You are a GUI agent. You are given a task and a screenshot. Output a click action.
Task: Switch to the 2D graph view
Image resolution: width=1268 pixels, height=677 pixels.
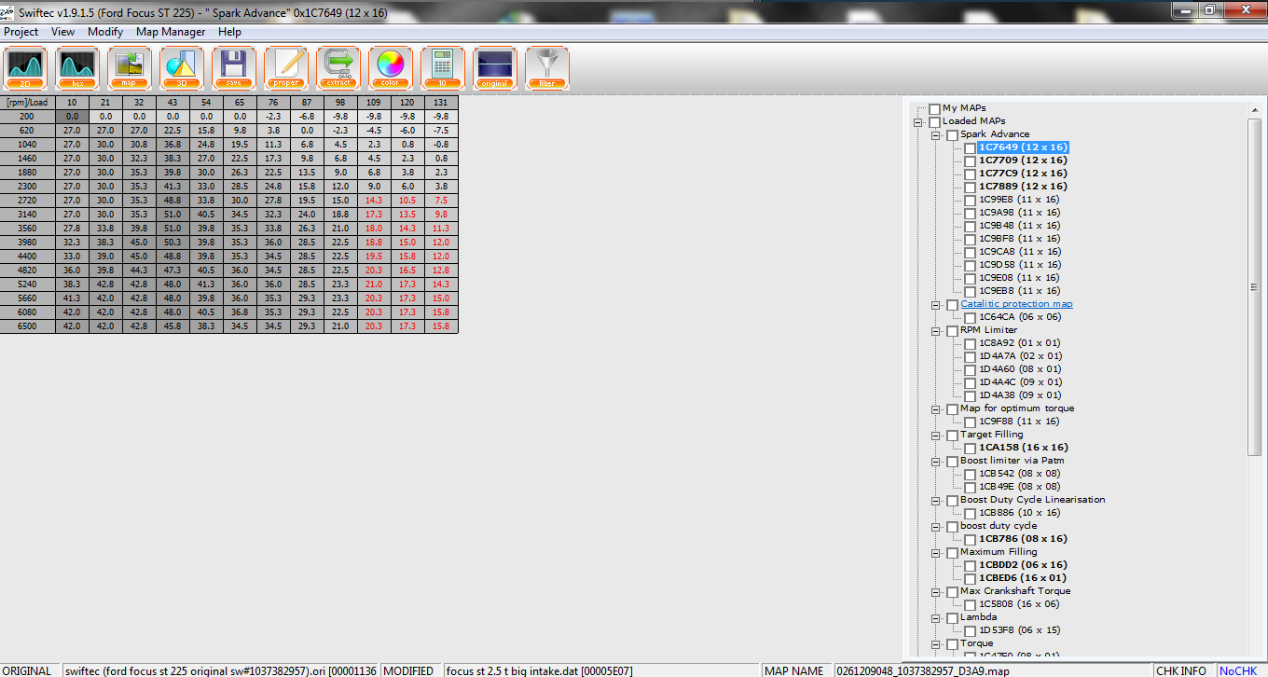coord(26,68)
